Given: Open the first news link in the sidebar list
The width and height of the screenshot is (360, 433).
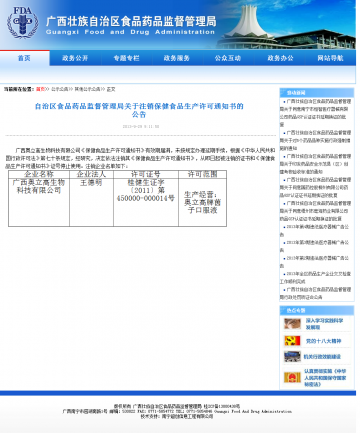Looking at the screenshot, I should pos(315,113).
